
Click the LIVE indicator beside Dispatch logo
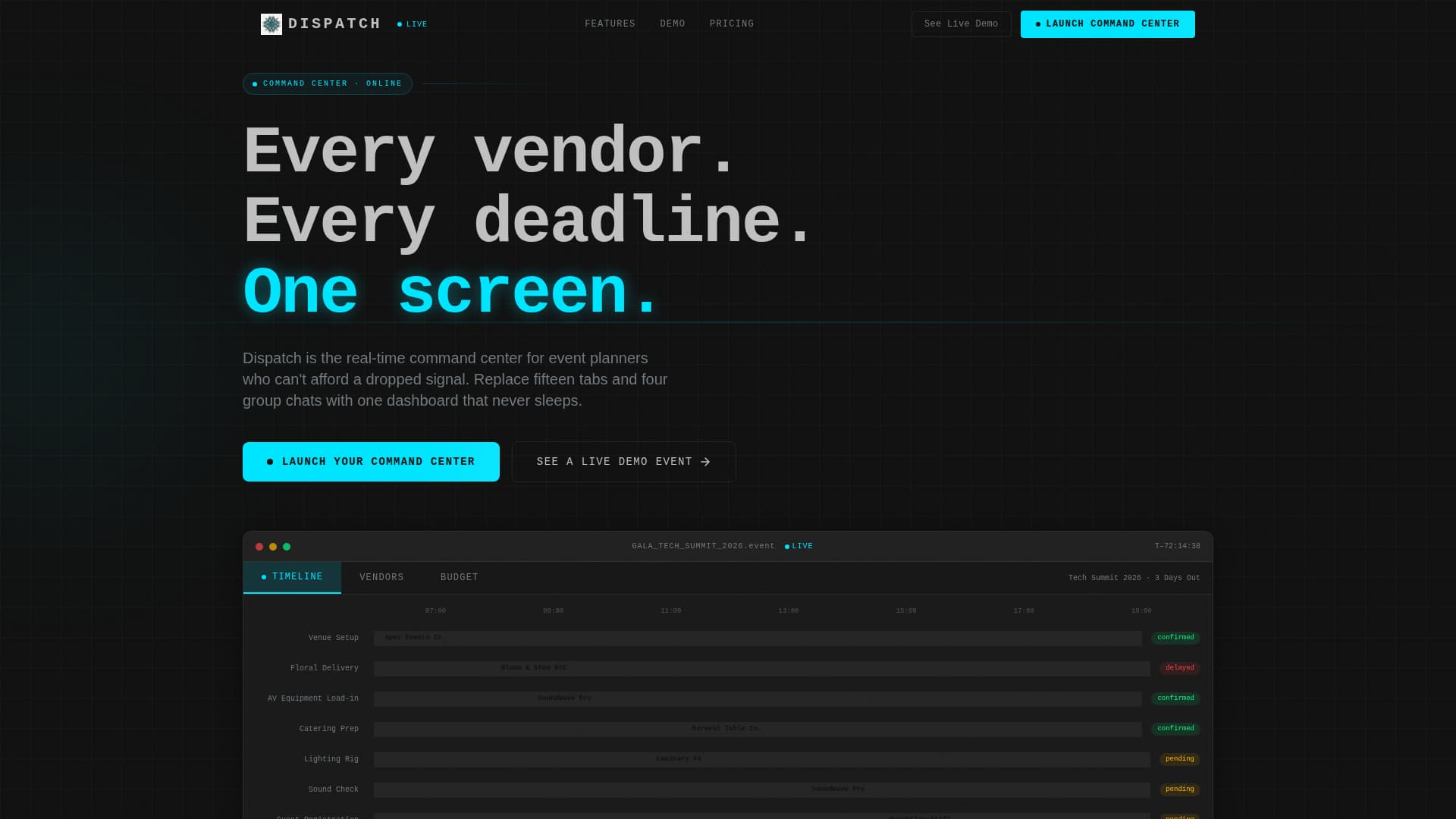(413, 24)
